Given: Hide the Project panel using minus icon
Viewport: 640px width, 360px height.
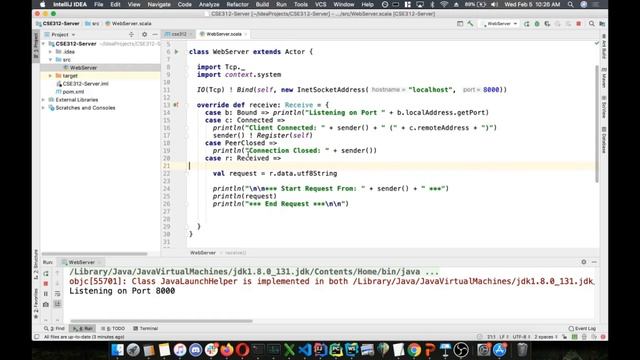Looking at the screenshot, I should [x=155, y=35].
